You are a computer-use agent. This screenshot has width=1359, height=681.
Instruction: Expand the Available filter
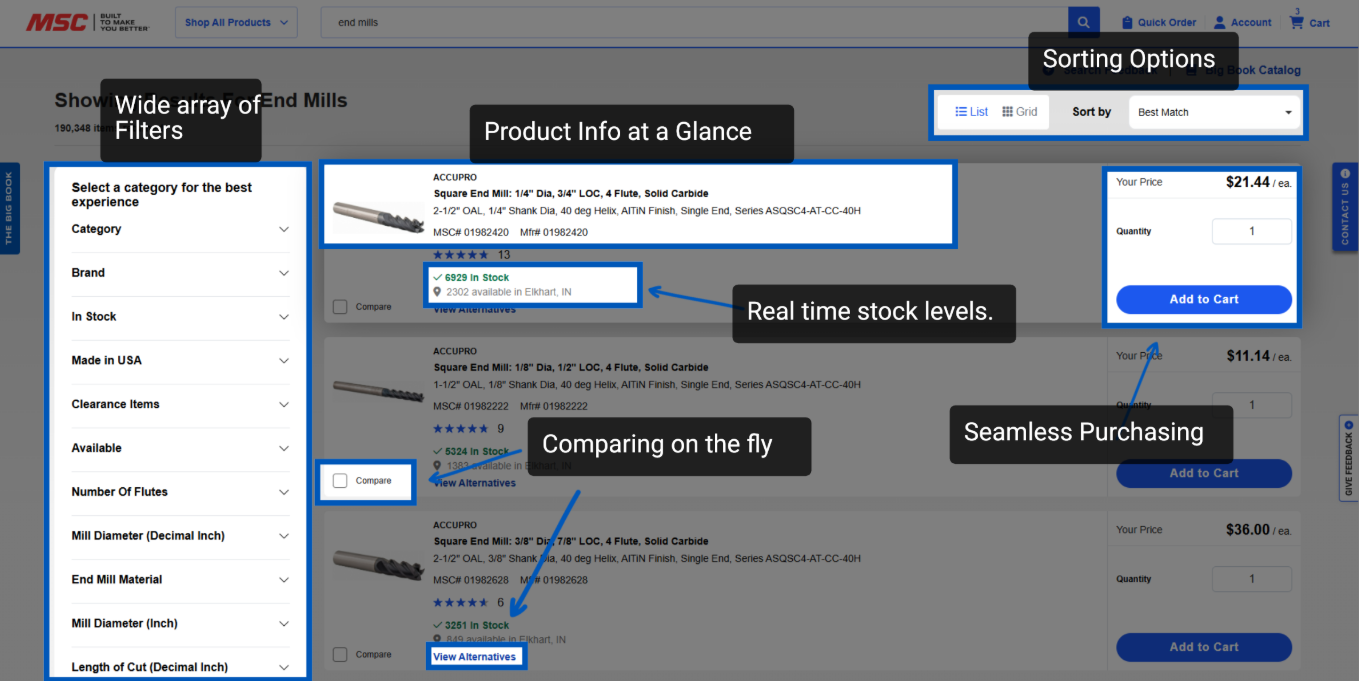pyautogui.click(x=180, y=448)
